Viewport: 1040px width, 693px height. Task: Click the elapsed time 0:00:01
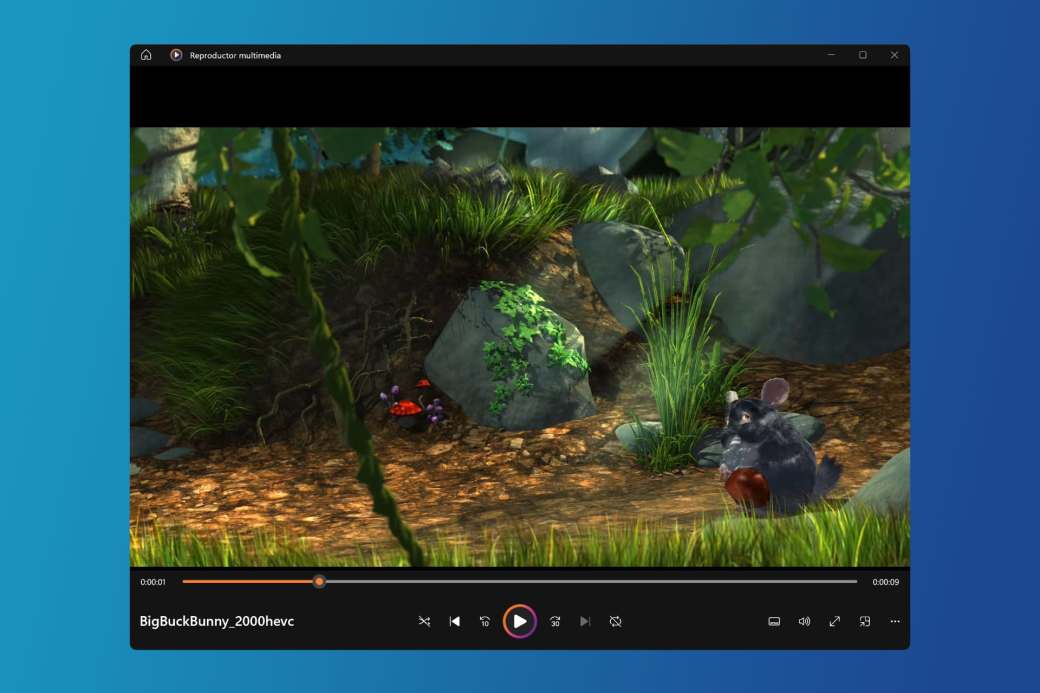click(153, 582)
